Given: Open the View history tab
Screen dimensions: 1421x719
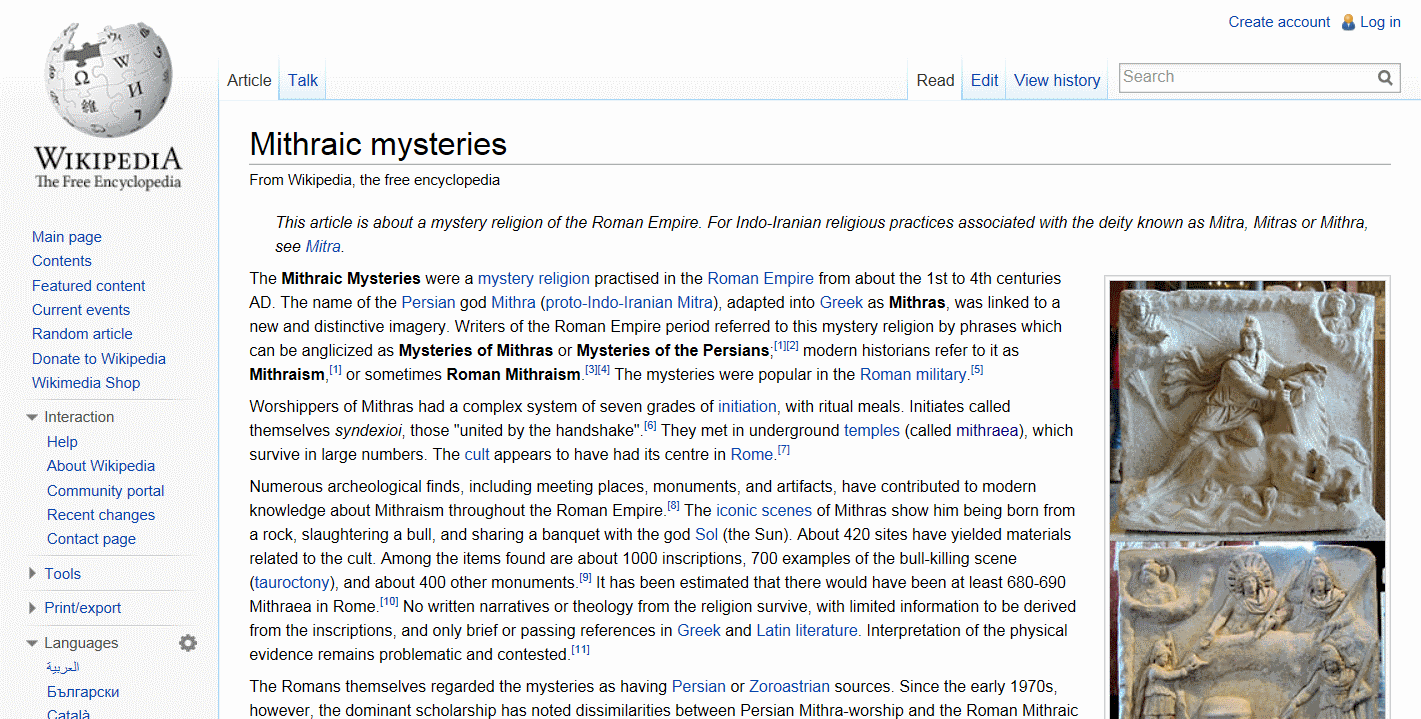Looking at the screenshot, I should [x=1057, y=80].
